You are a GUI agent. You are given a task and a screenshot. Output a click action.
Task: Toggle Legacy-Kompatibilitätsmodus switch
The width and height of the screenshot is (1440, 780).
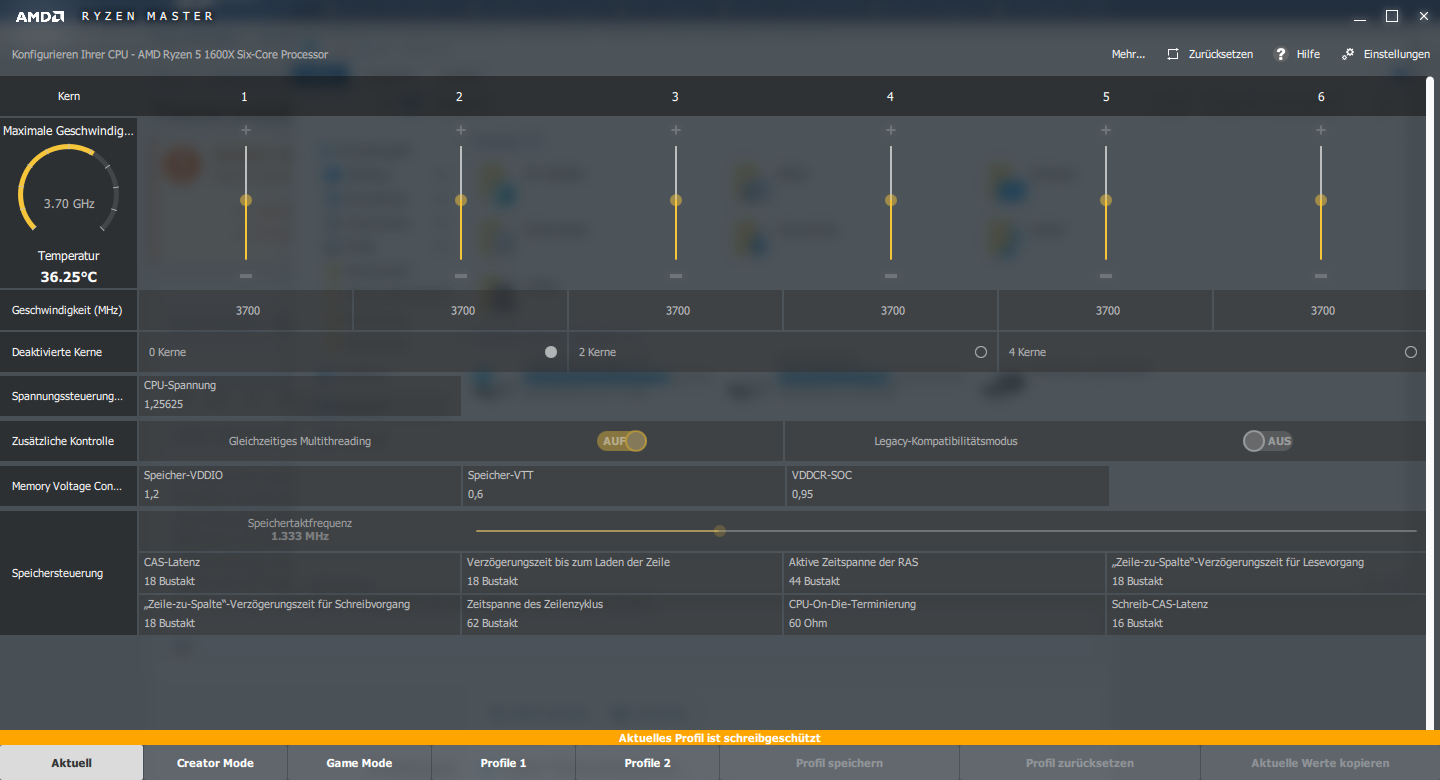[x=1268, y=441]
